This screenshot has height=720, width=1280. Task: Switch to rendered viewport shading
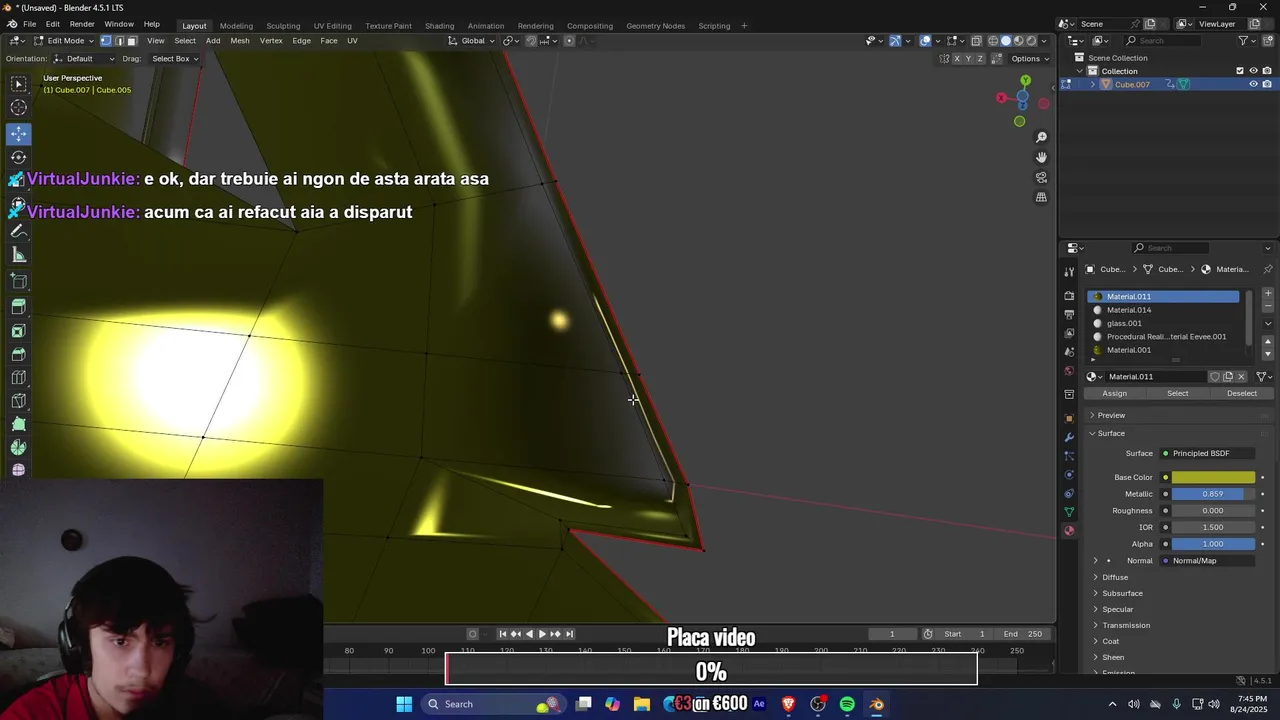pos(1032,41)
